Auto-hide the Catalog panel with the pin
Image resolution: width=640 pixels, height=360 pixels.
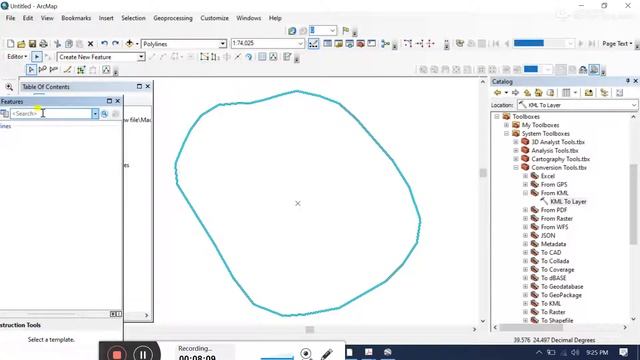click(x=628, y=81)
